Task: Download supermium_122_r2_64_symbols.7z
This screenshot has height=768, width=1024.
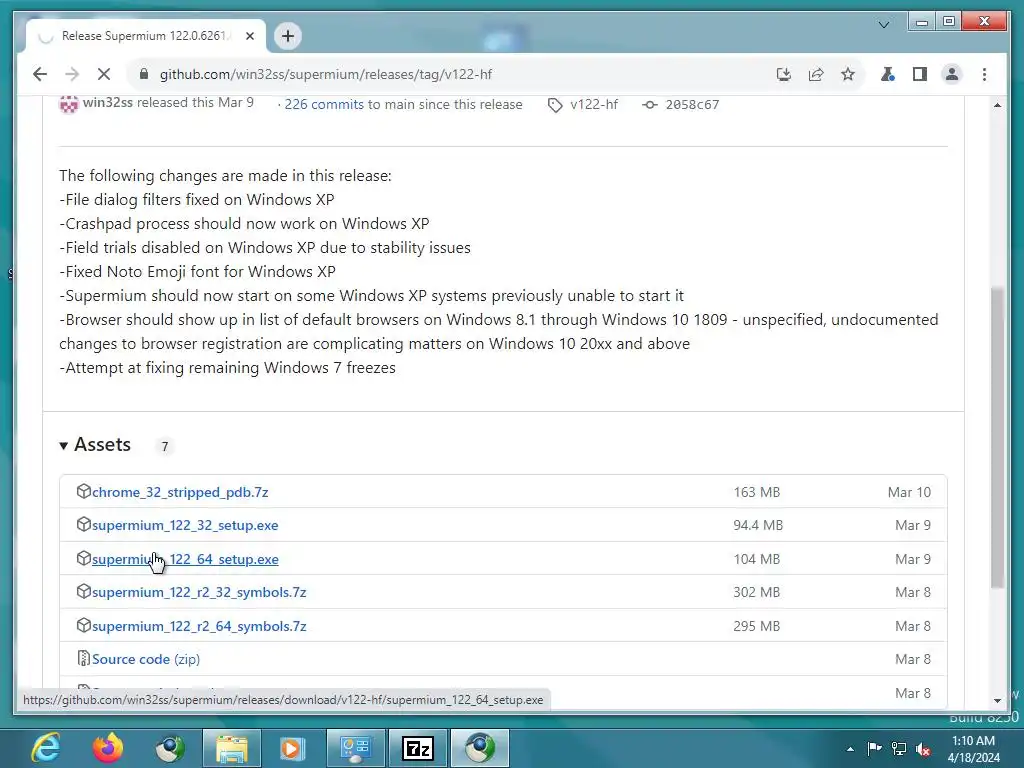Action: (199, 626)
